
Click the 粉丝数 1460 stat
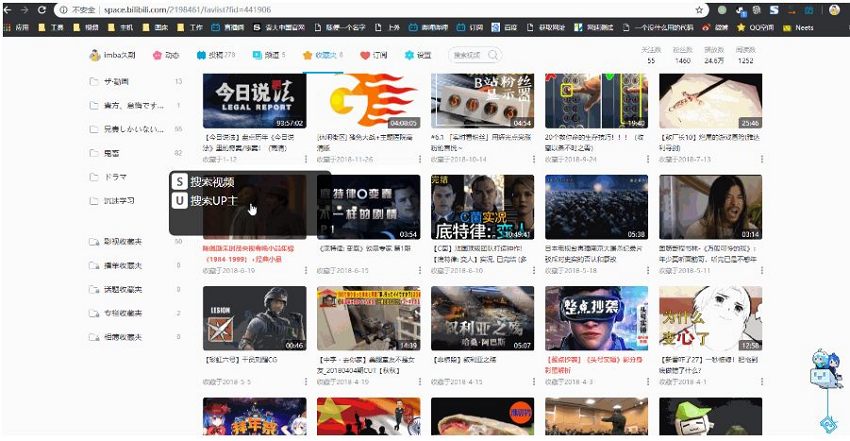(x=682, y=55)
